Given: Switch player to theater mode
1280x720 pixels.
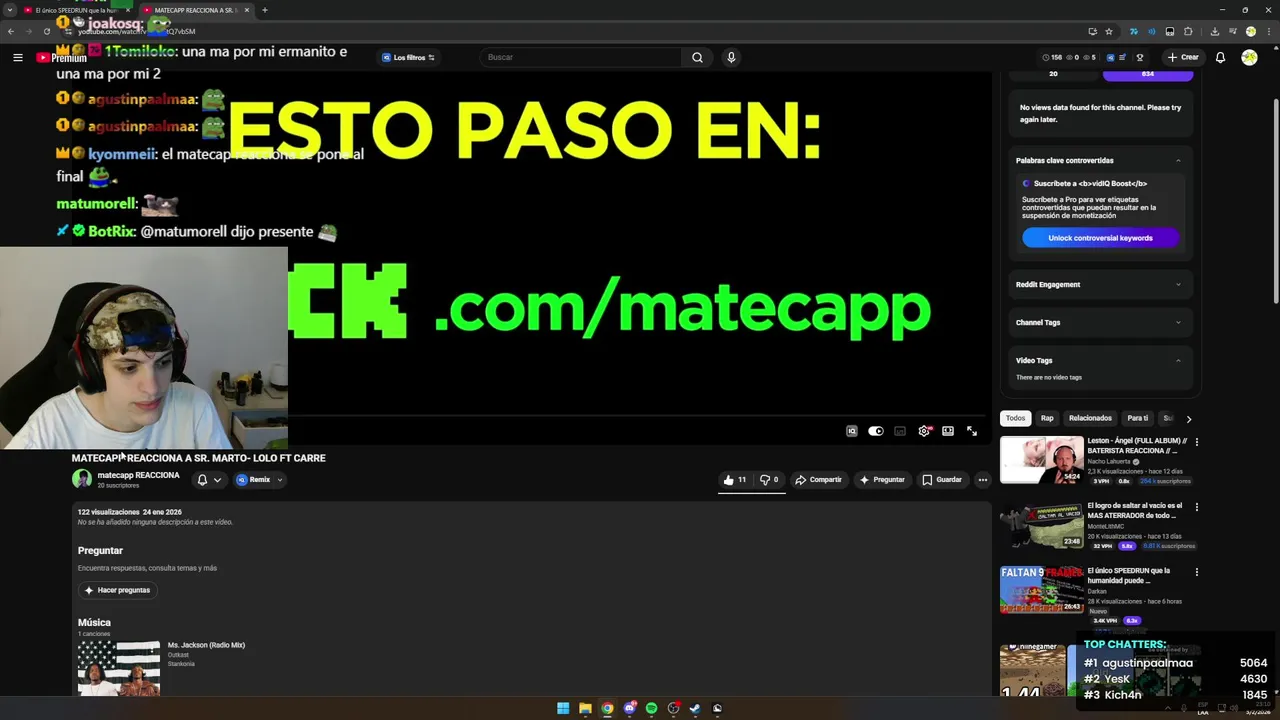Looking at the screenshot, I should (x=948, y=431).
